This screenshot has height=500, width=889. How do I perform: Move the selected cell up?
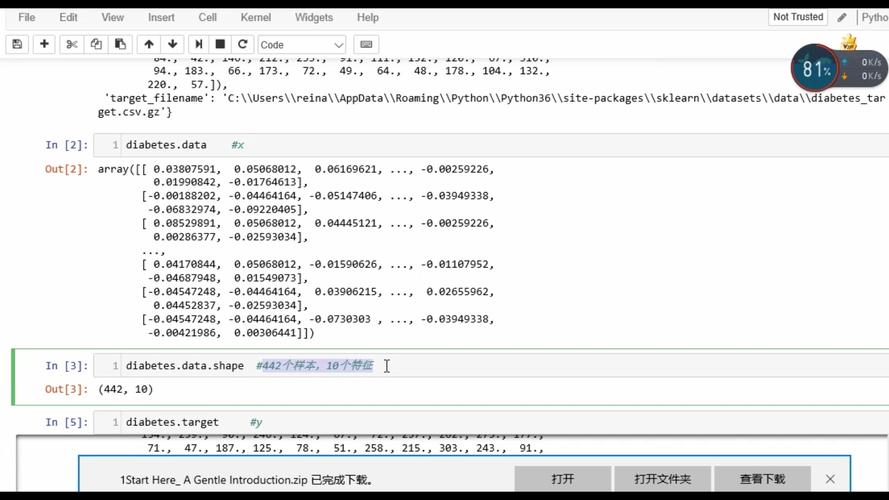coord(149,44)
